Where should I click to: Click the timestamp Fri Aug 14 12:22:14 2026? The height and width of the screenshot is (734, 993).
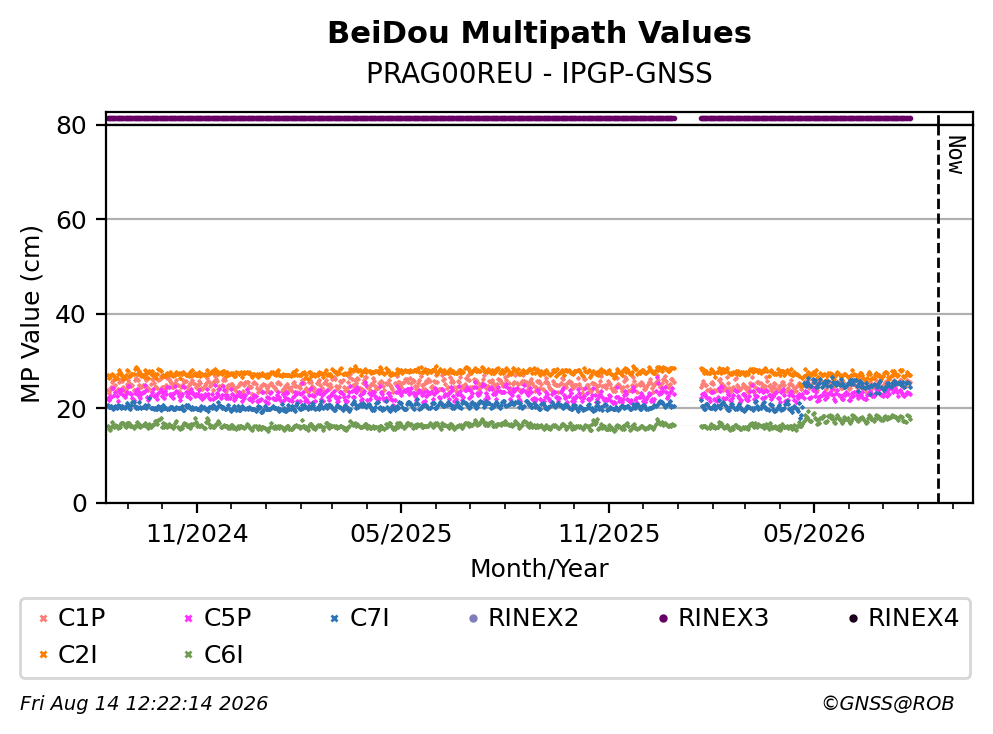[x=144, y=704]
